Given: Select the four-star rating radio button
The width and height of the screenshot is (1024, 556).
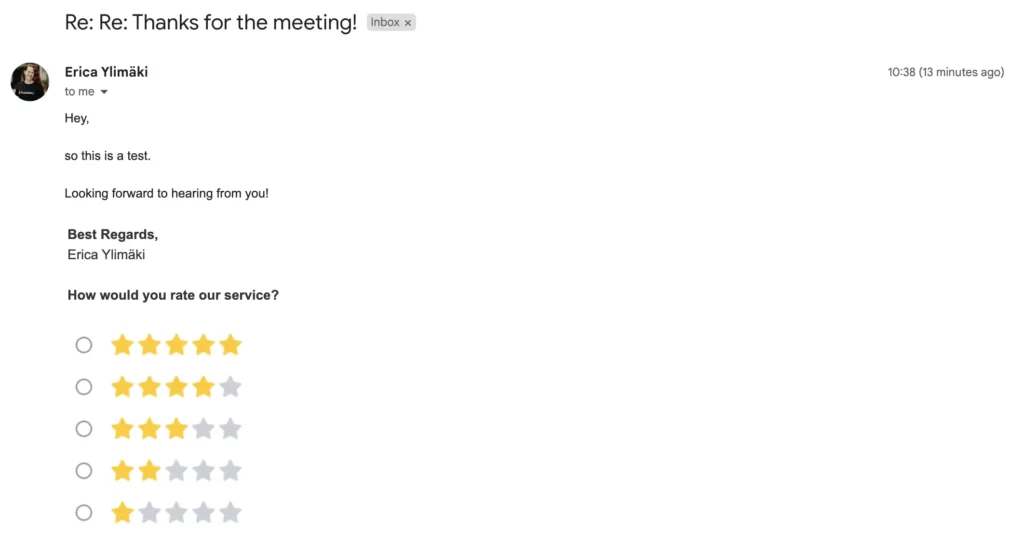Looking at the screenshot, I should [x=84, y=387].
